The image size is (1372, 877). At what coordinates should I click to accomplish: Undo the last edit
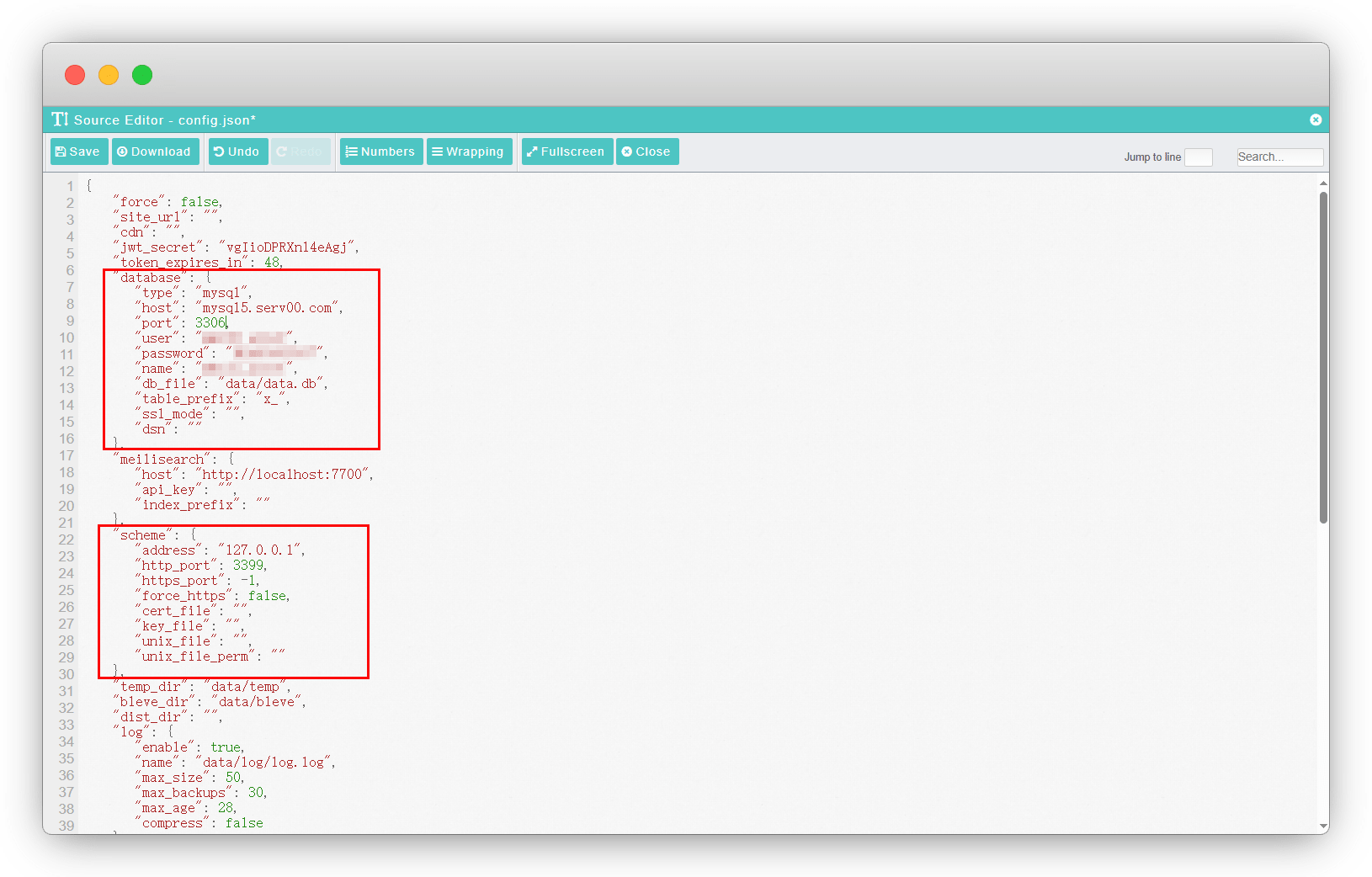click(x=237, y=151)
